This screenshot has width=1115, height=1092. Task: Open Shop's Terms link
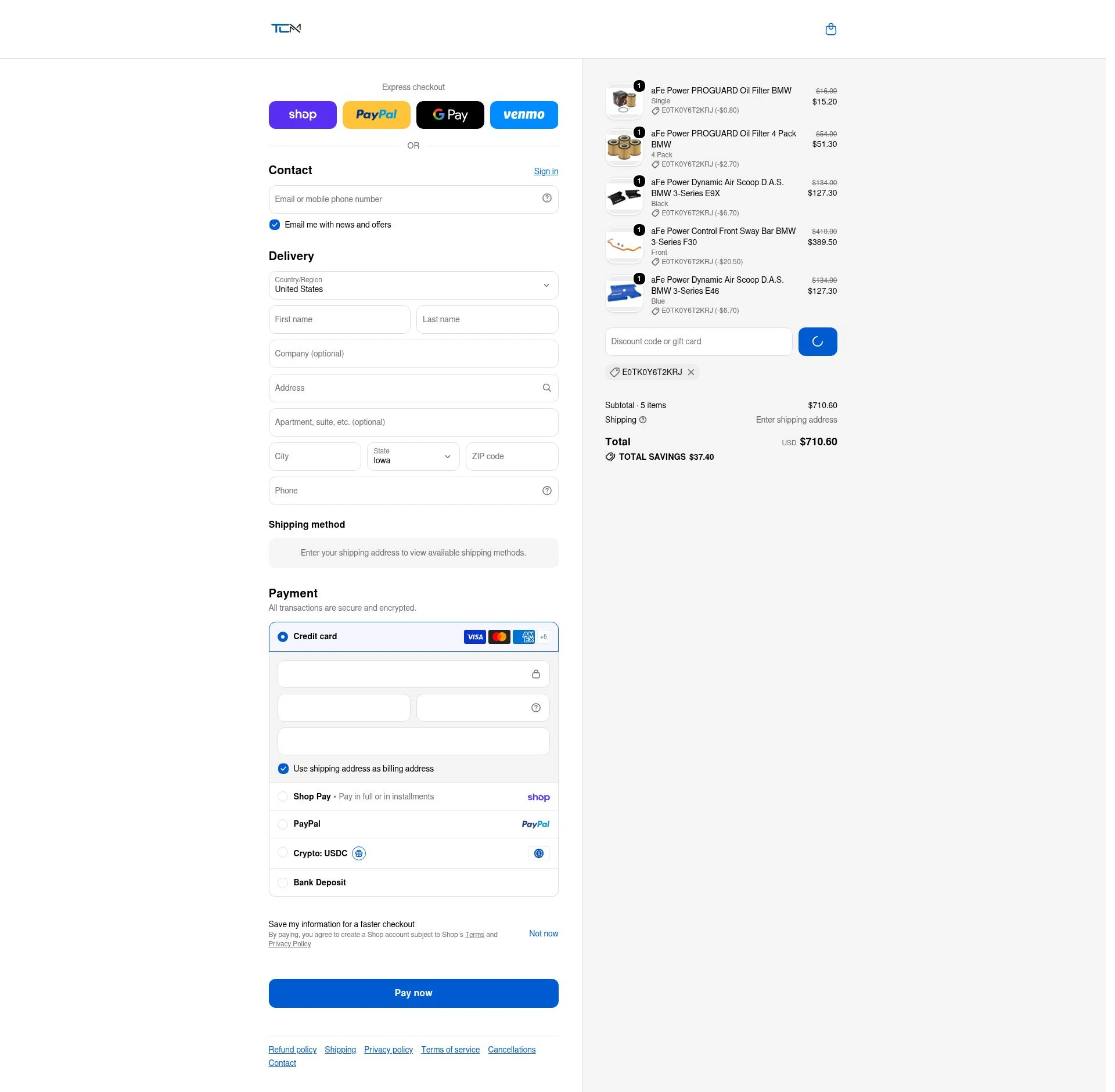pos(474,935)
